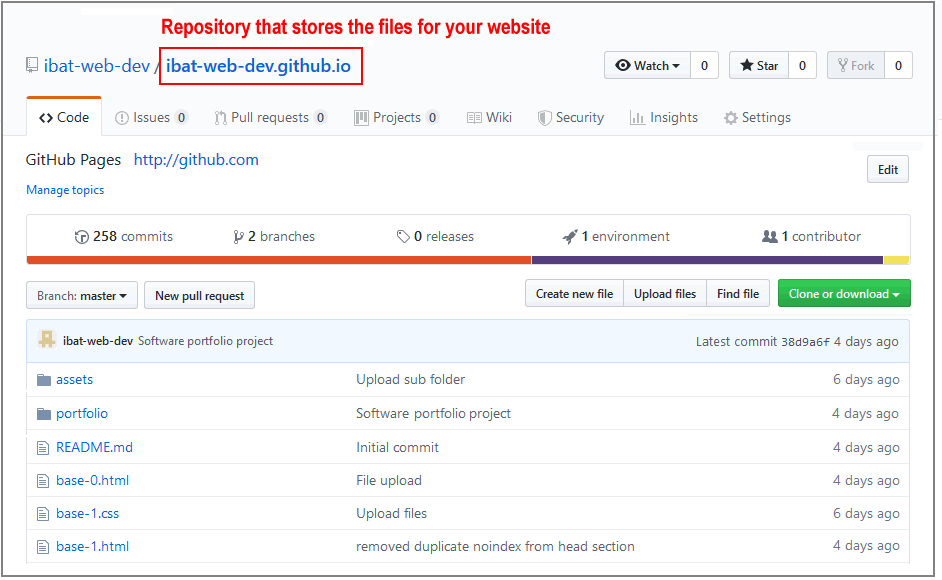Click Find file button
This screenshot has height=580, width=942.
click(738, 294)
